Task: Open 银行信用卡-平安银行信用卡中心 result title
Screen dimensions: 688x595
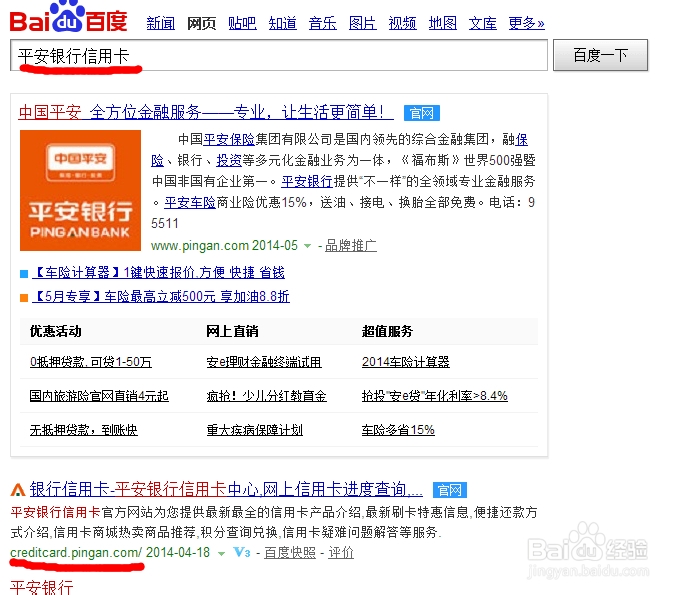Action: click(226, 489)
